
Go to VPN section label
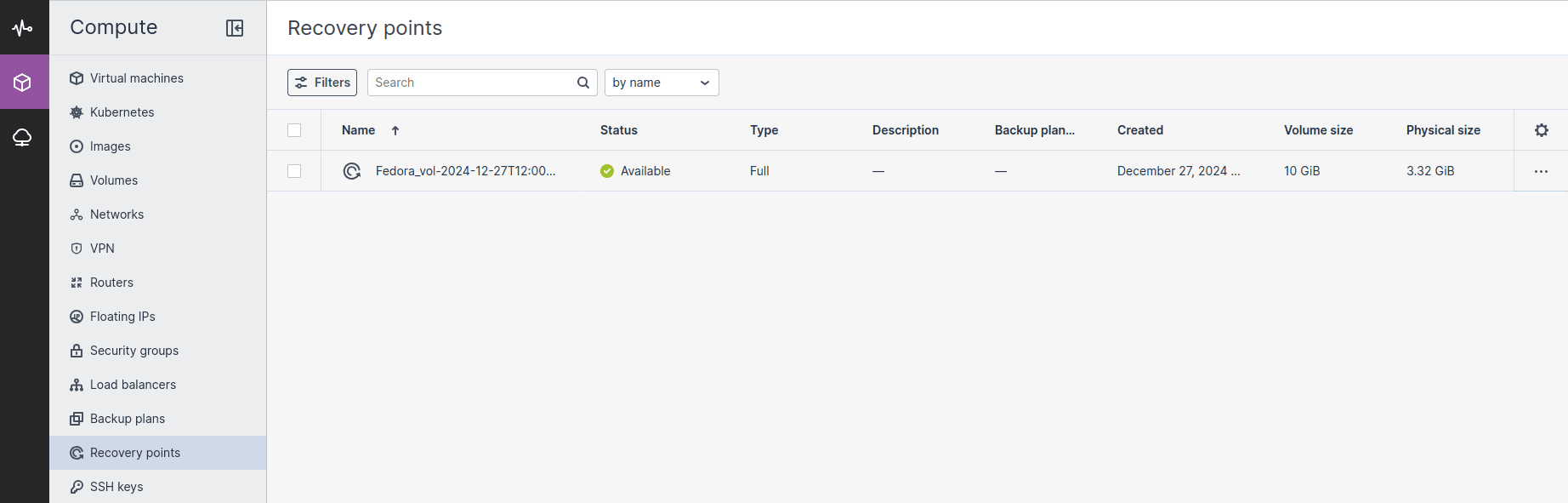pyautogui.click(x=102, y=249)
